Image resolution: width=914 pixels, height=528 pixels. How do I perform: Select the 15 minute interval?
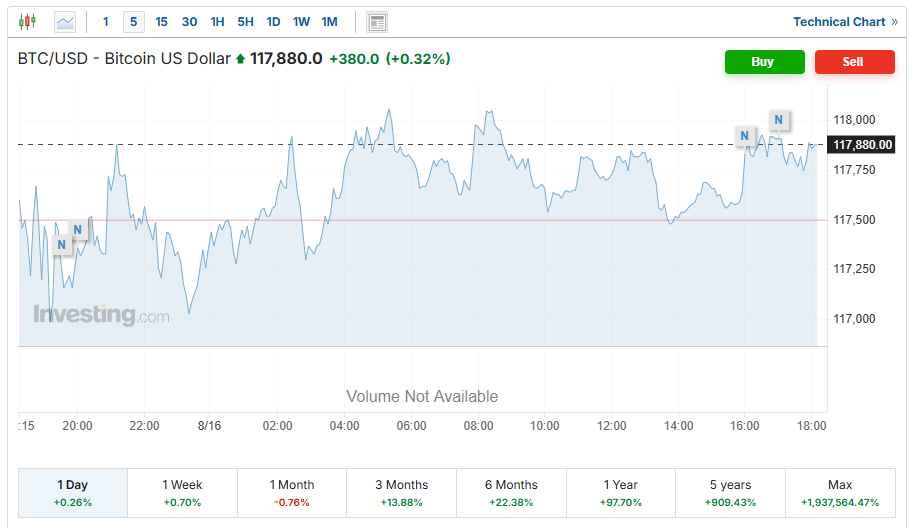pos(161,21)
